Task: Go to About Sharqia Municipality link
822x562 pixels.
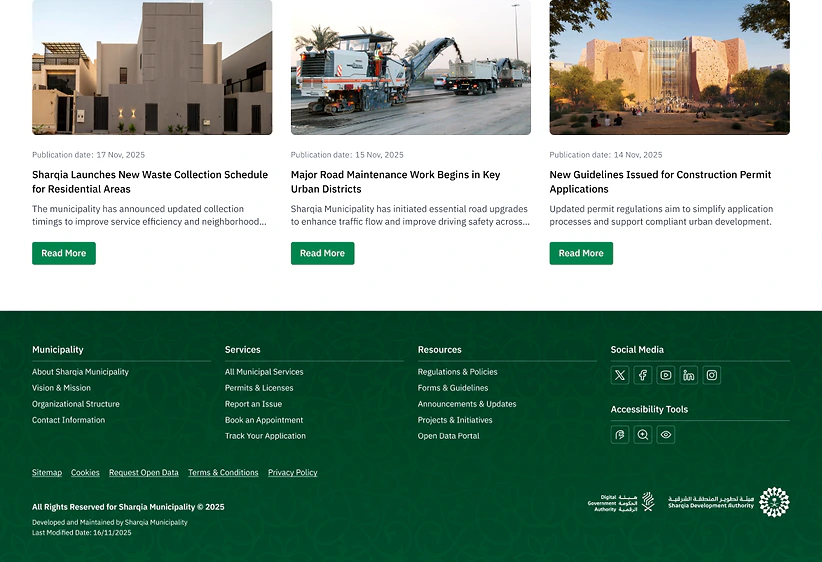Action: pos(80,372)
